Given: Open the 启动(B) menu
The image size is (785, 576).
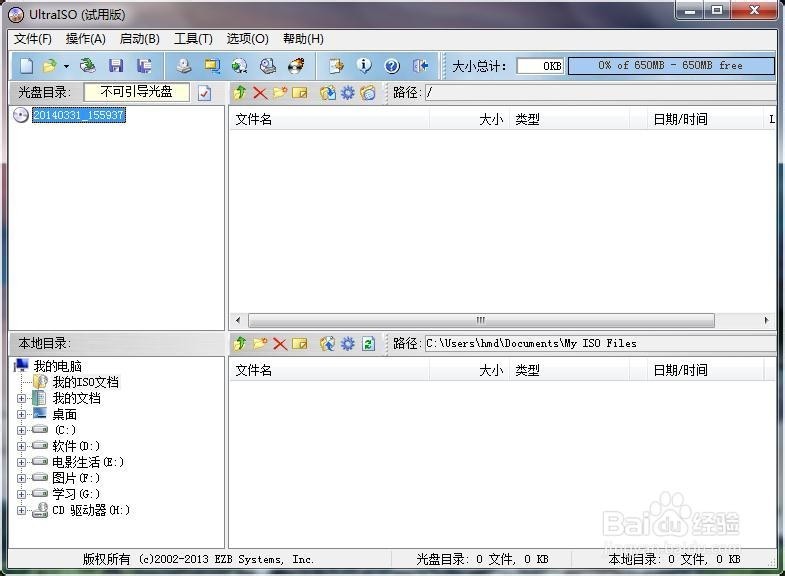Looking at the screenshot, I should pyautogui.click(x=140, y=39).
